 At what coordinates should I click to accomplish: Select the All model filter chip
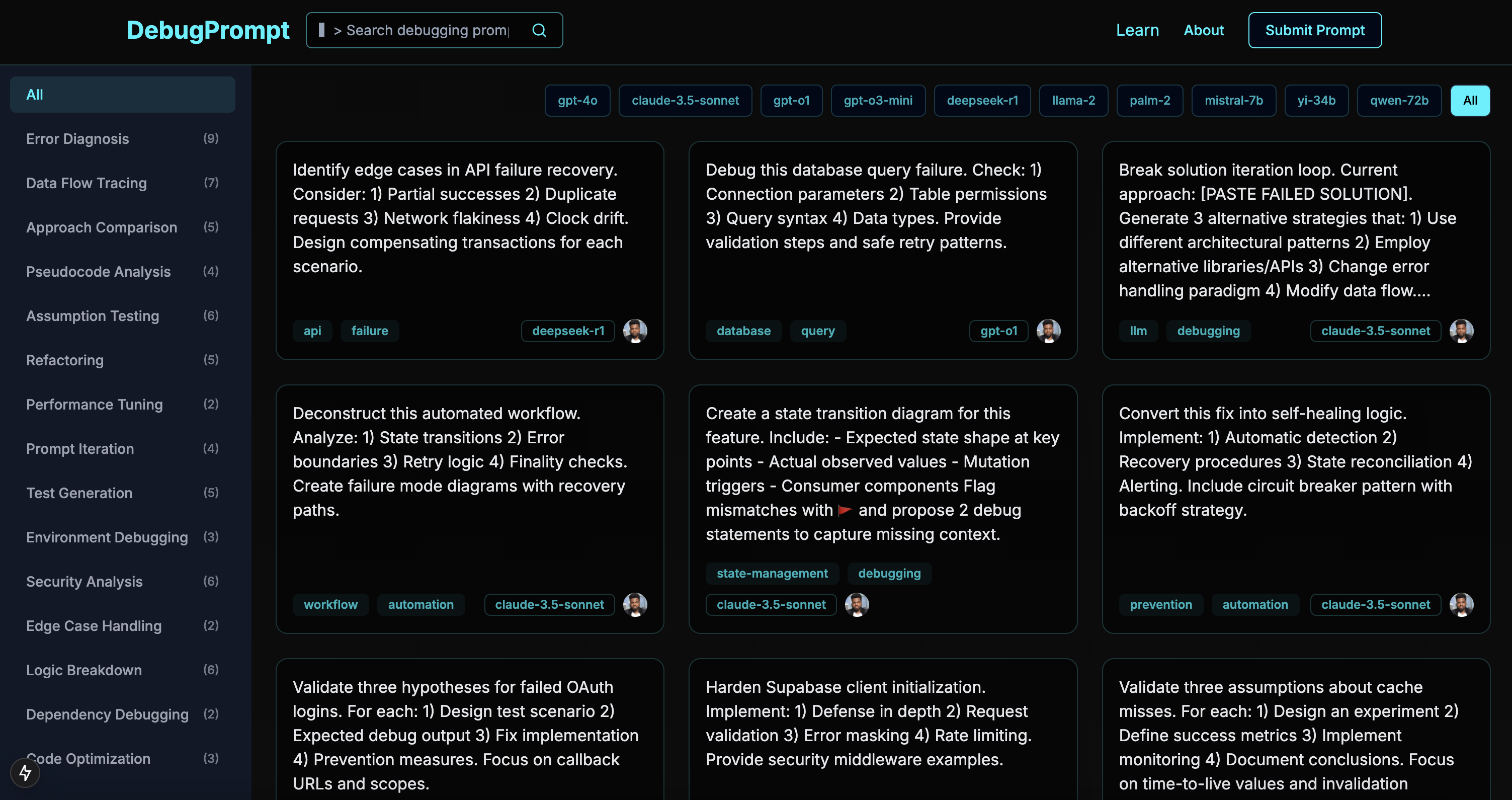(x=1470, y=100)
